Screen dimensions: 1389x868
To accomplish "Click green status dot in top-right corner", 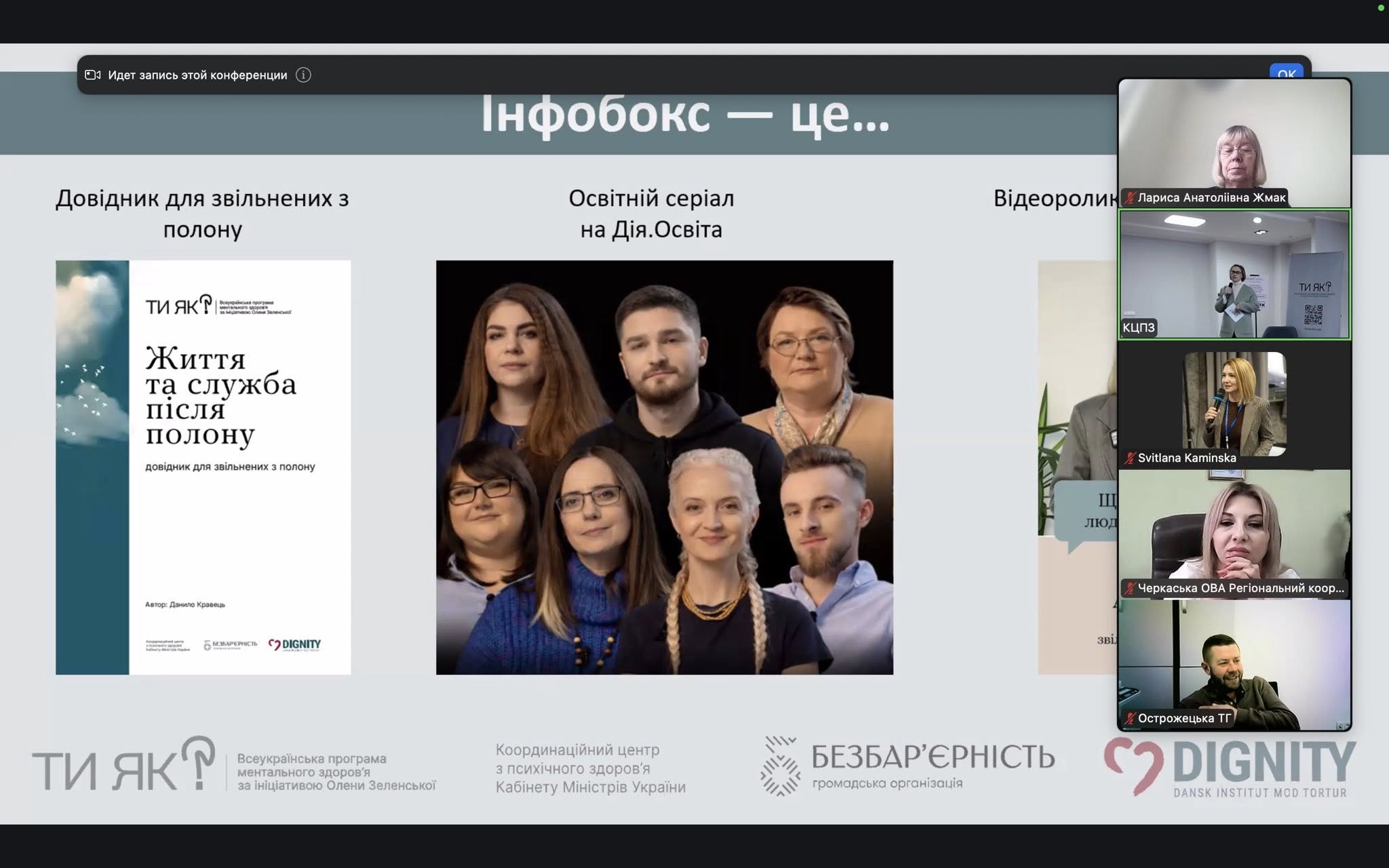I will pyautogui.click(x=1380, y=8).
